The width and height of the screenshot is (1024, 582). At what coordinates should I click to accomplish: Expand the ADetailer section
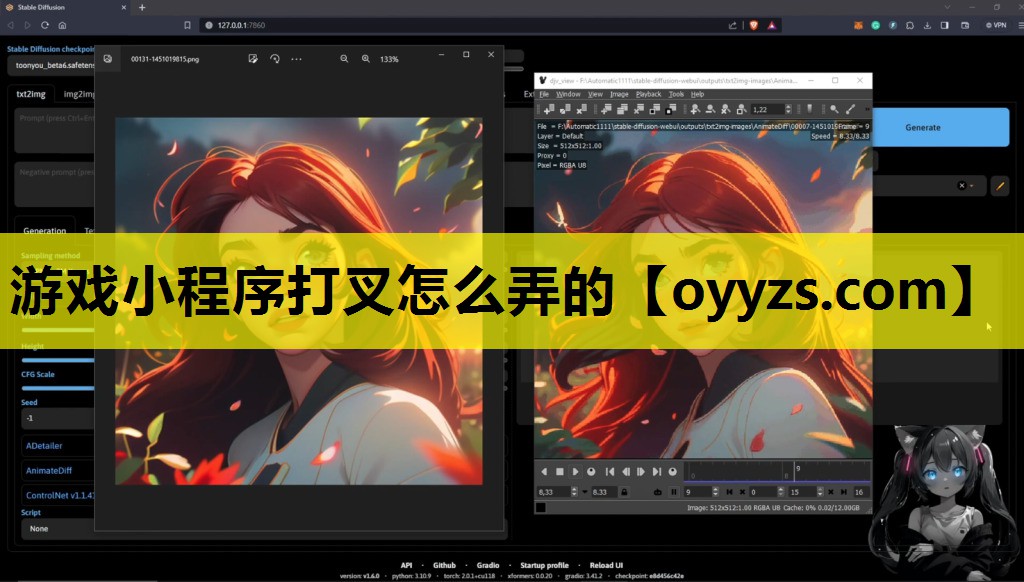click(57, 445)
